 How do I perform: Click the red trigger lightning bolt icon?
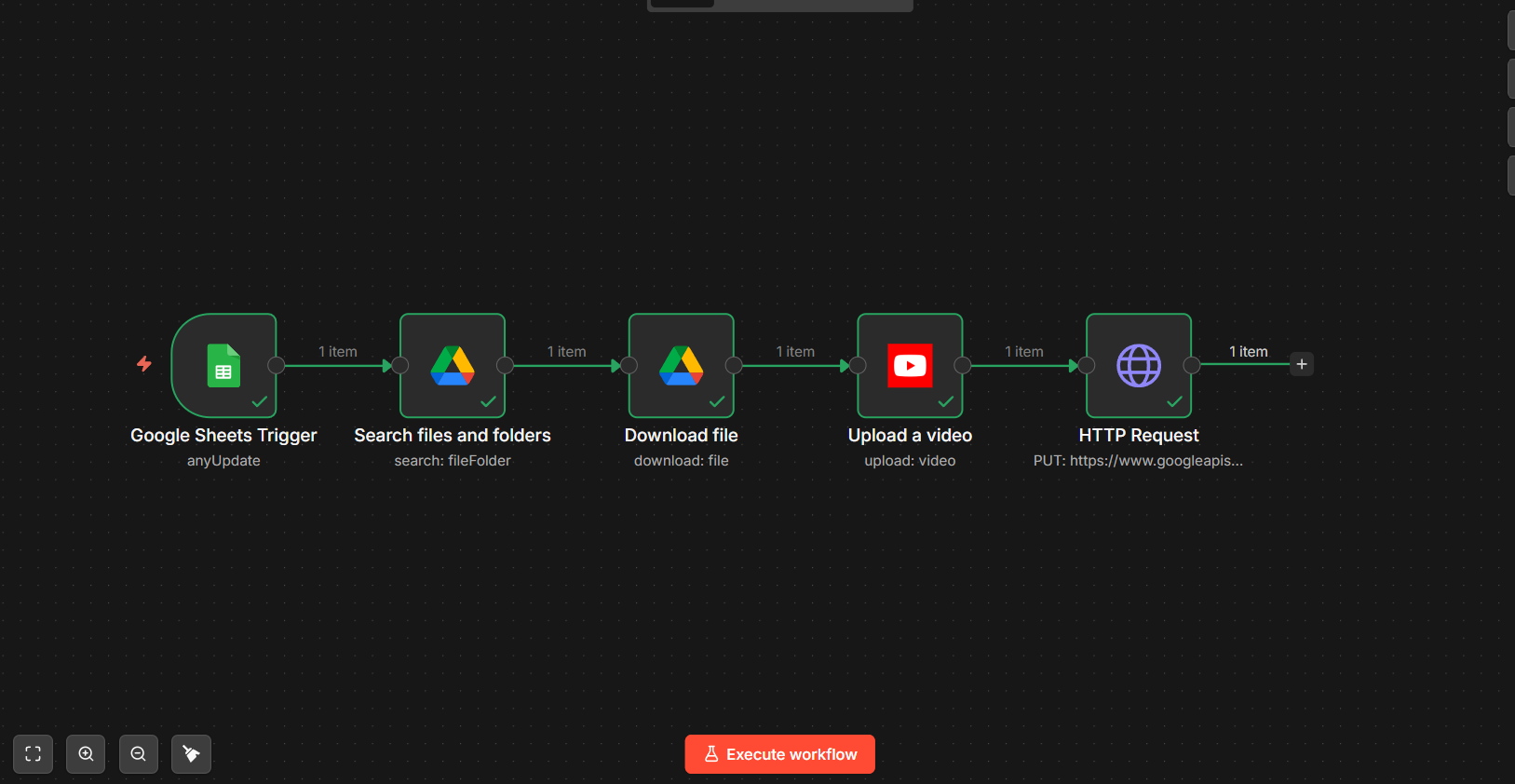144,363
